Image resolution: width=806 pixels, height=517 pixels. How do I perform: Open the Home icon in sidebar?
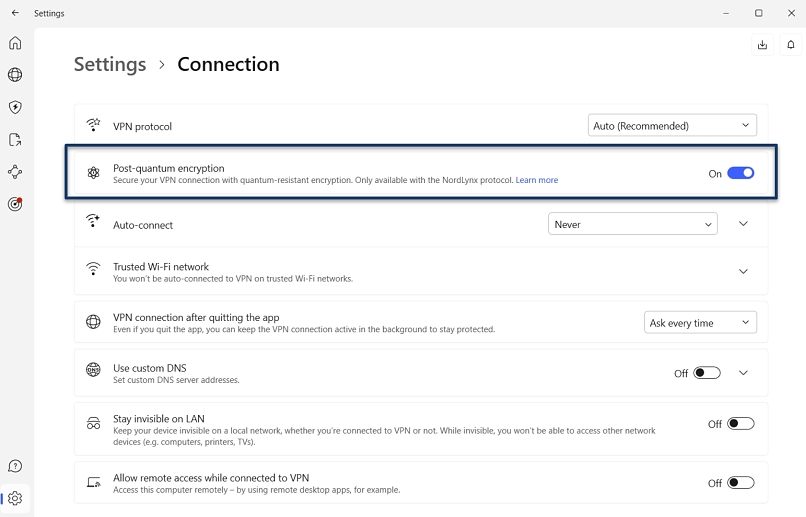pyautogui.click(x=15, y=43)
